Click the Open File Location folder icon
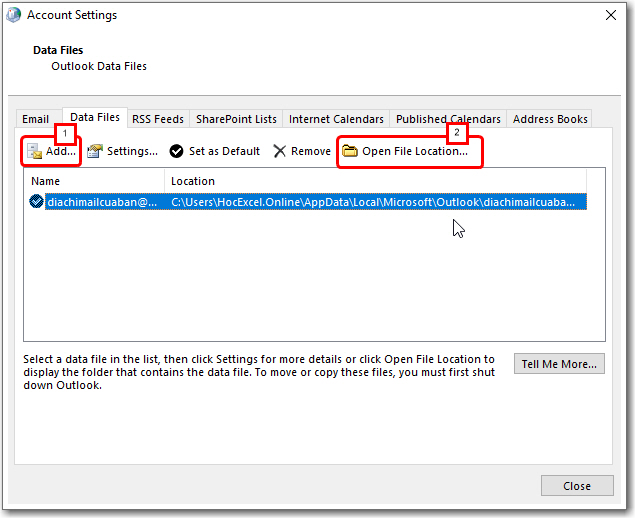This screenshot has width=635, height=518. (349, 151)
